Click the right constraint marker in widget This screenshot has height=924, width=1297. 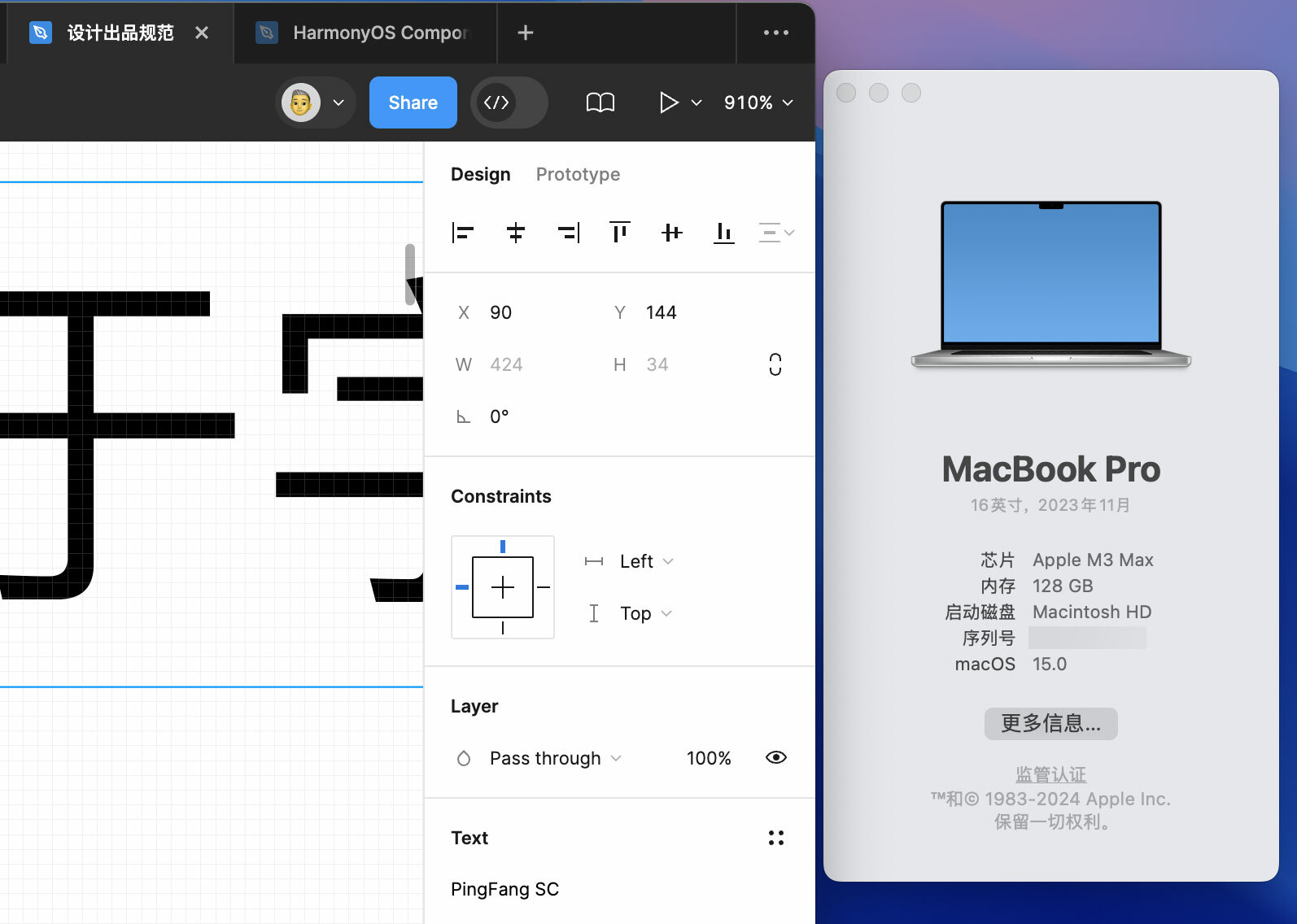544,587
